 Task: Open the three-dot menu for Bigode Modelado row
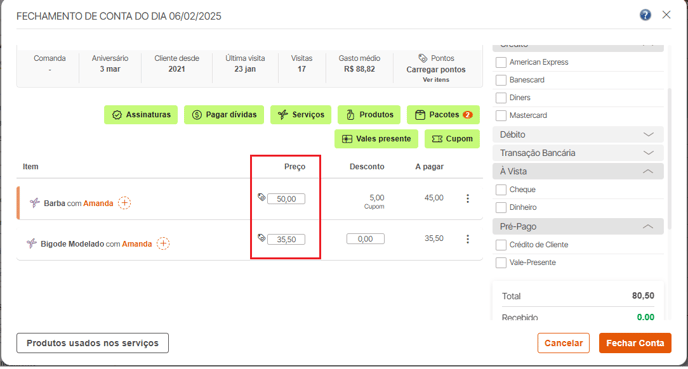468,239
